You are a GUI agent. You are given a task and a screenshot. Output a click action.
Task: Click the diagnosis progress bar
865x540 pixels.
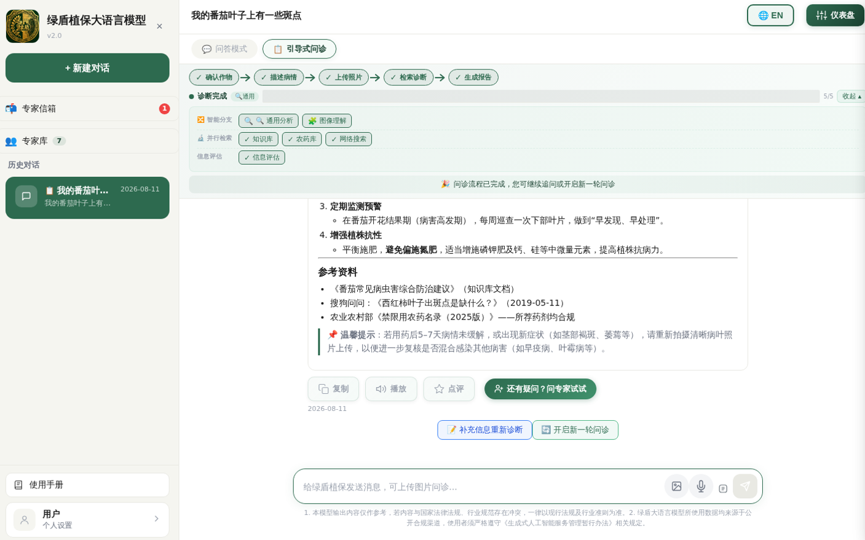click(x=541, y=96)
